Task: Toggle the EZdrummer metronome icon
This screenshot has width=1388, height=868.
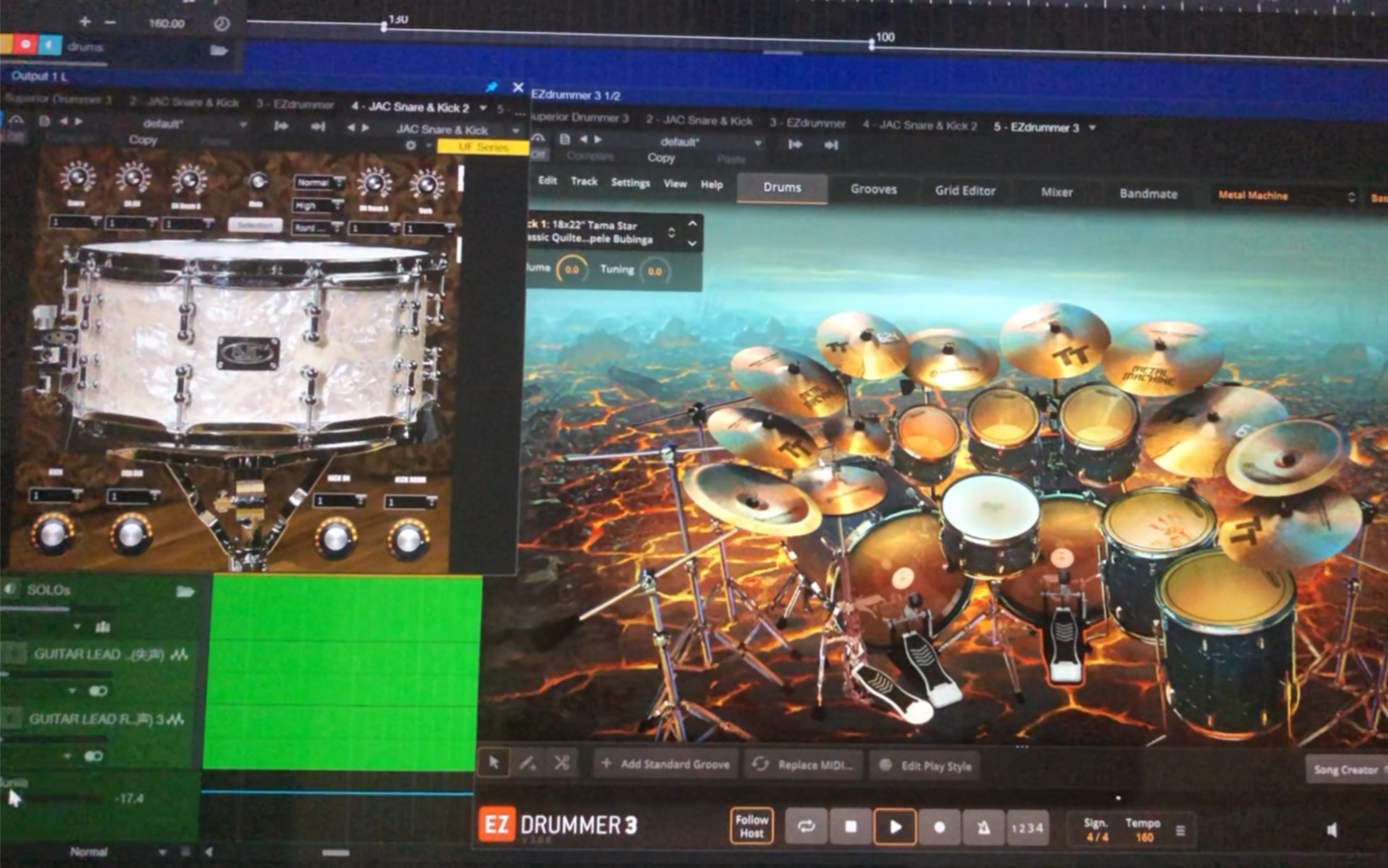Action: (983, 828)
